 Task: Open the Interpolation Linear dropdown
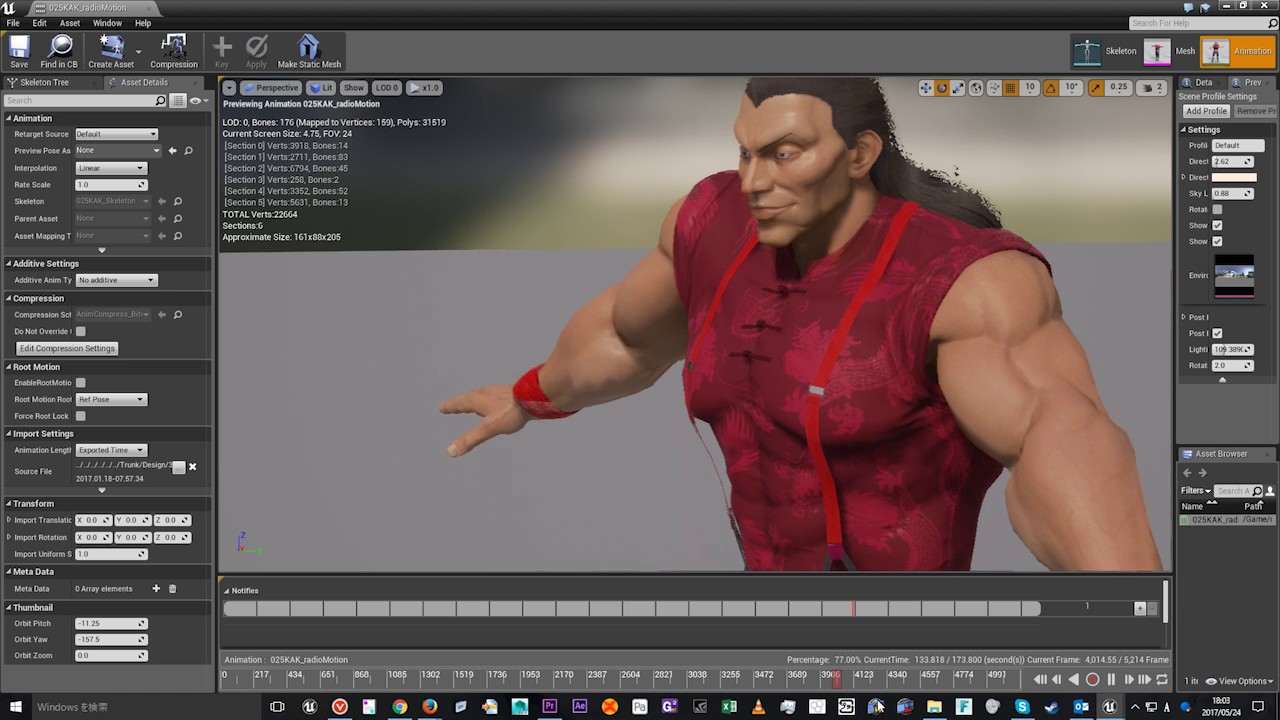(x=111, y=168)
